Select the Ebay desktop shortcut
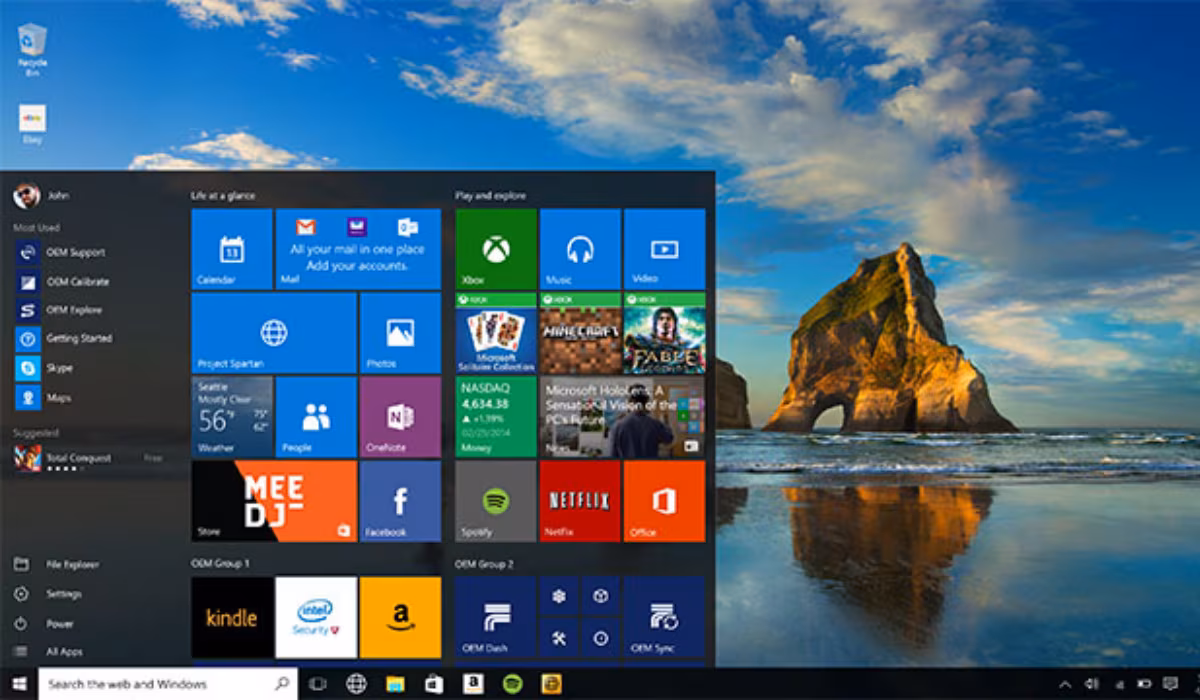1200x700 pixels. click(32, 126)
